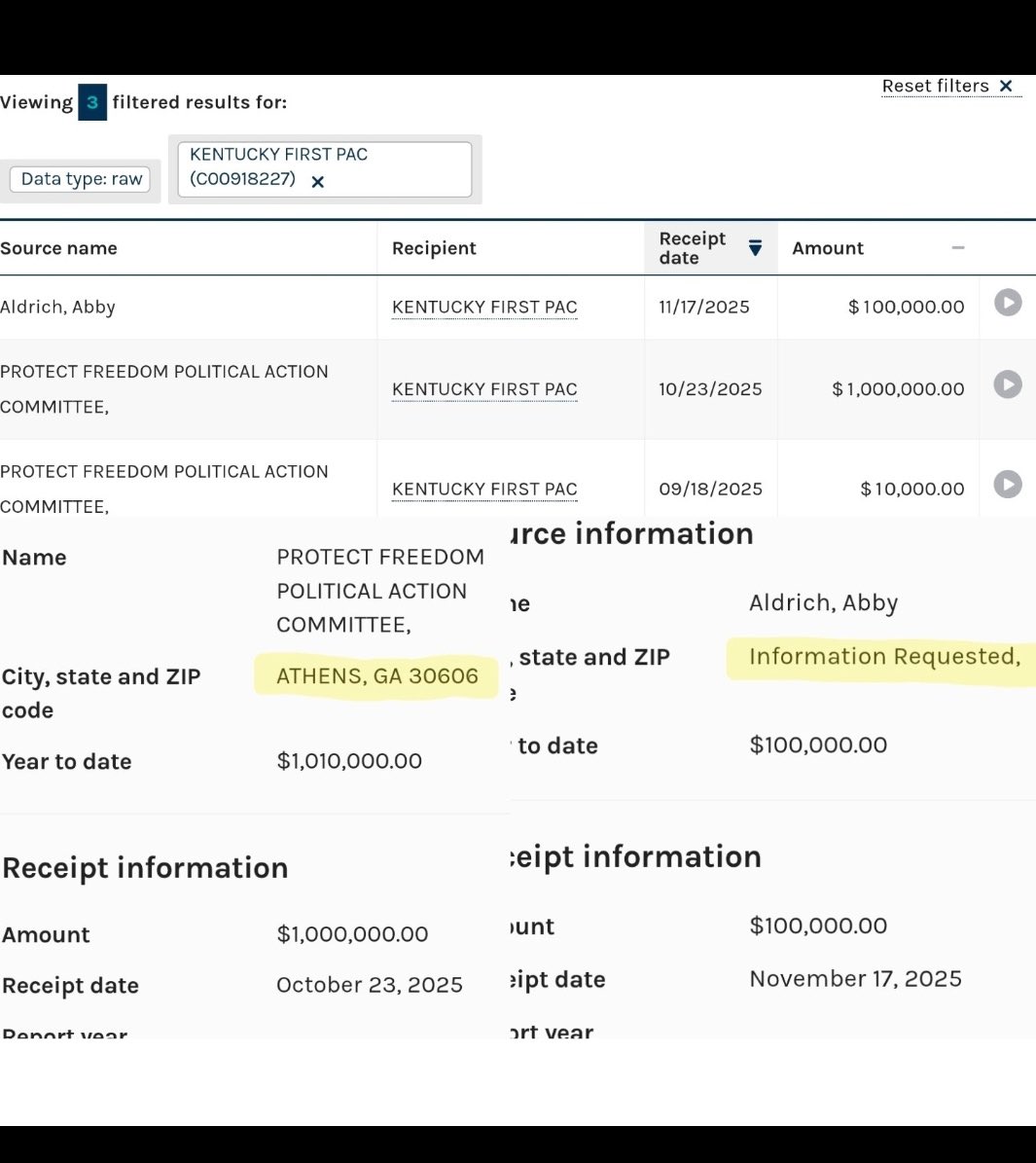Click the 10/23/2025 receipt date cell
Viewport: 1036px width, 1163px height.
pyautogui.click(x=710, y=389)
